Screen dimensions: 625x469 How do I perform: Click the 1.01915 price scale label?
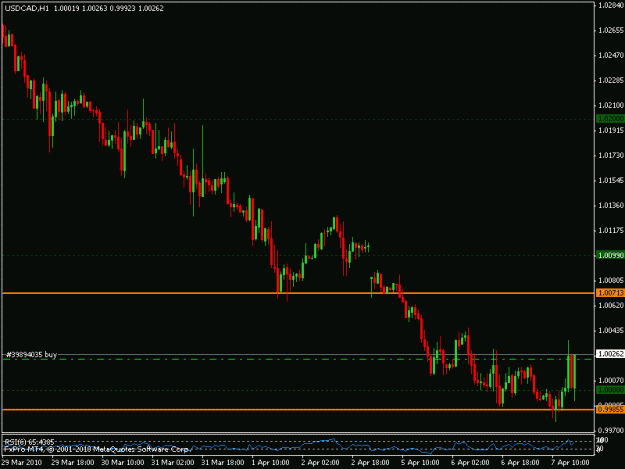(x=611, y=130)
